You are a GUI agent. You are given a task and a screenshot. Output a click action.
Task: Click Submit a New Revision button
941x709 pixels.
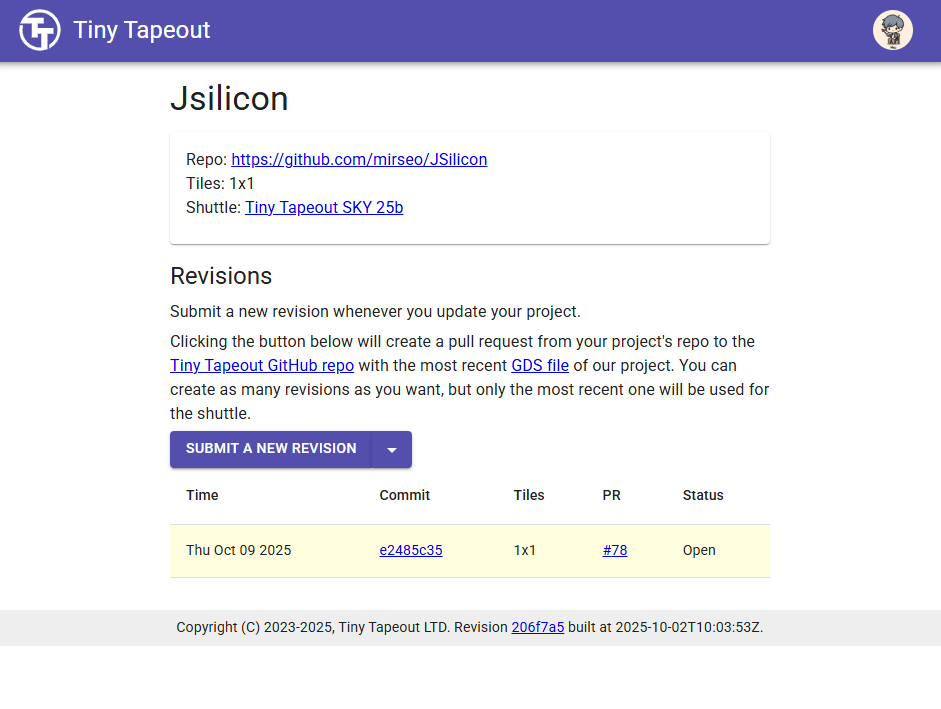coord(271,449)
